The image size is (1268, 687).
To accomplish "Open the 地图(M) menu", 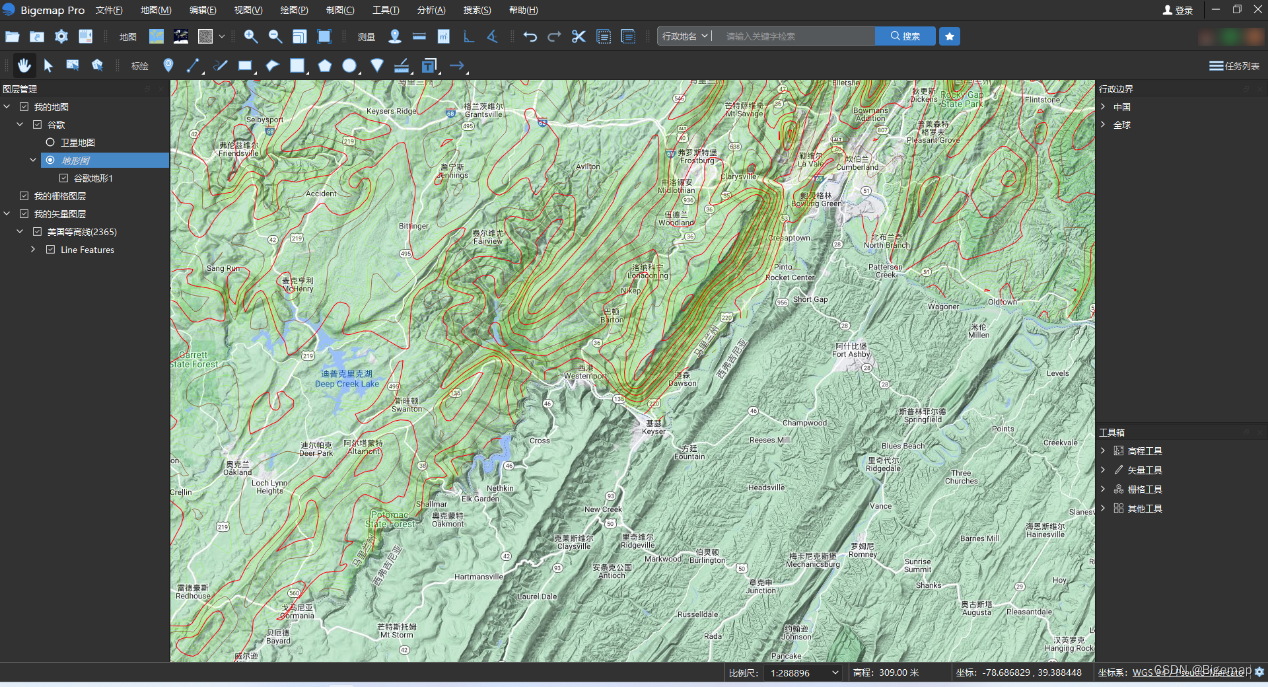I will (156, 10).
